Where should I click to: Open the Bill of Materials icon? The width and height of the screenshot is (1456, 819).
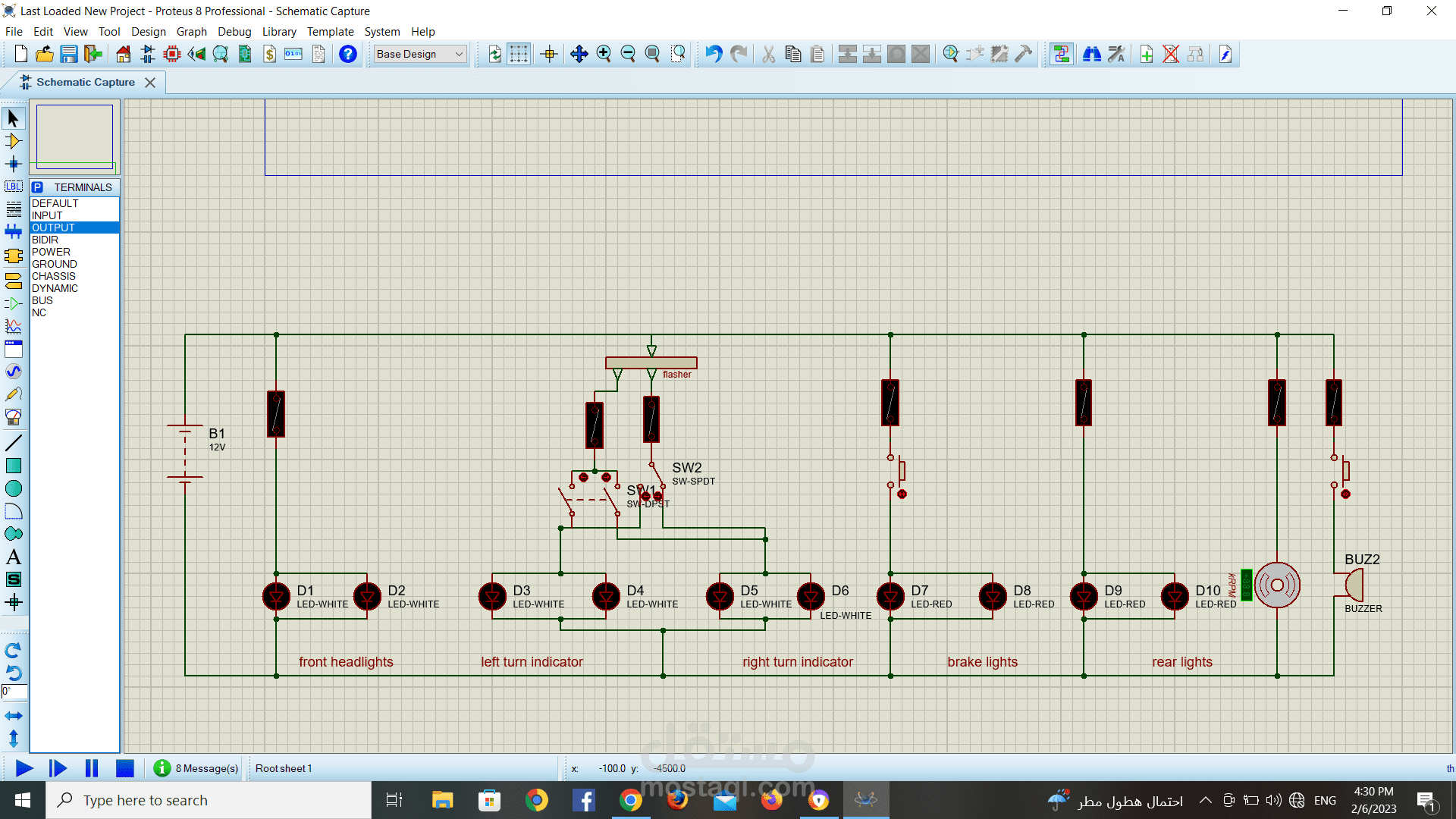tap(270, 54)
